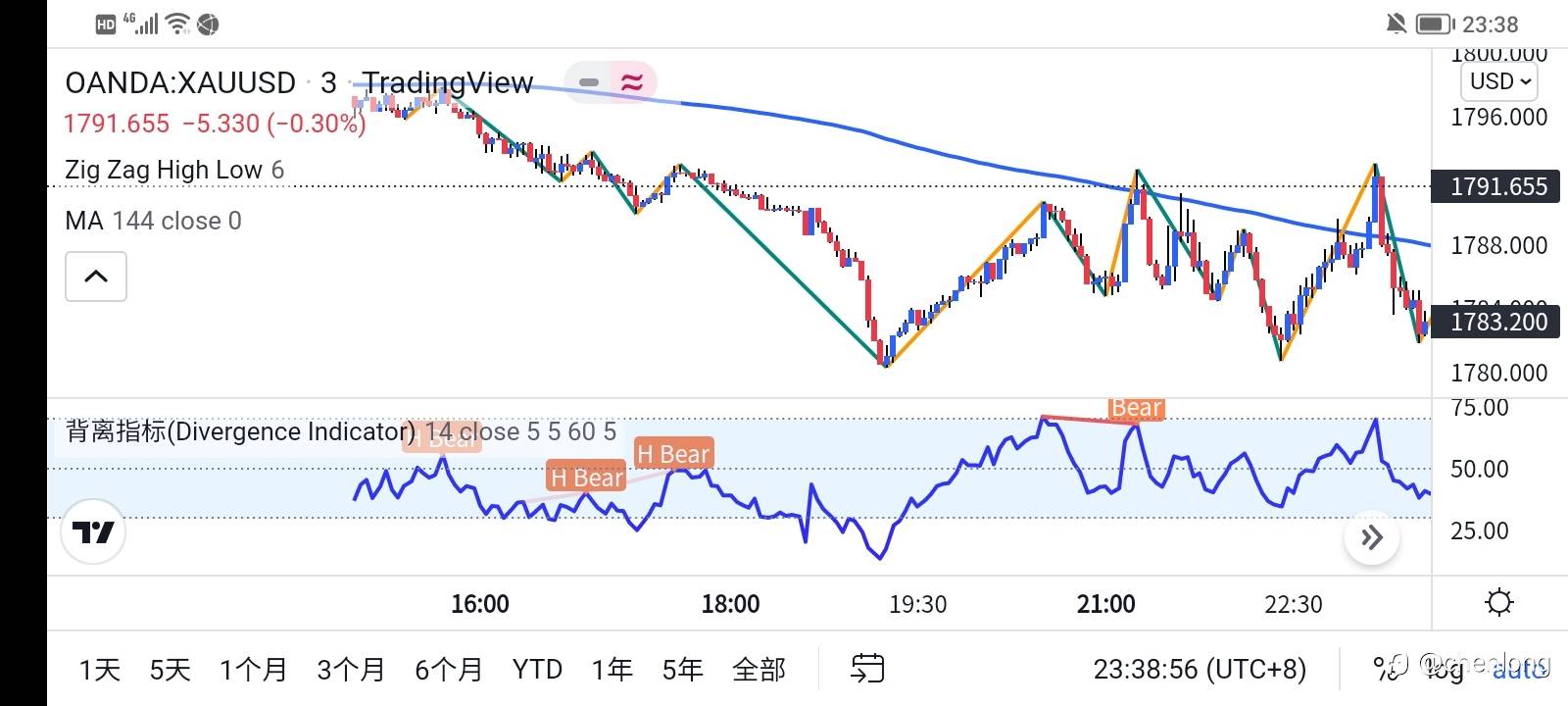The image size is (1568, 706).
Task: Toggle log scale mode
Action: pyautogui.click(x=1443, y=669)
